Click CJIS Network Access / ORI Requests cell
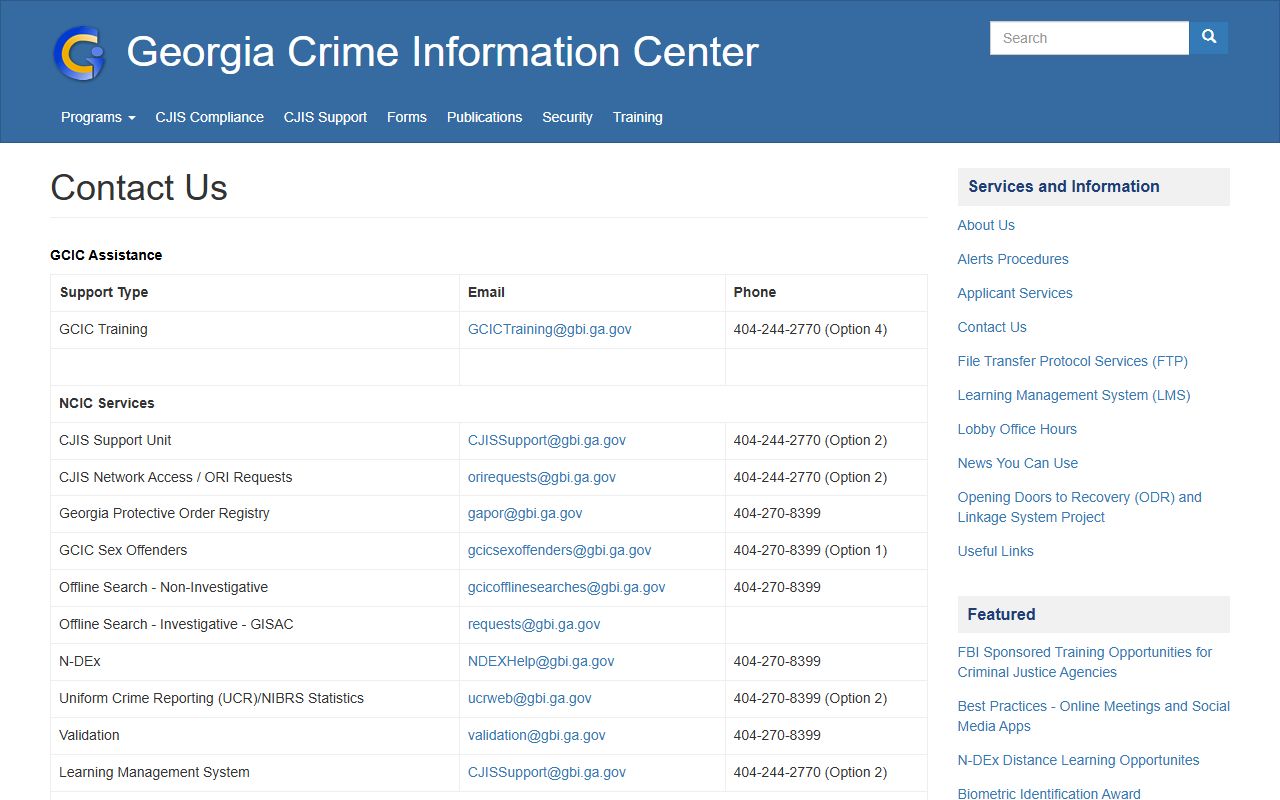This screenshot has width=1280, height=800. [255, 477]
